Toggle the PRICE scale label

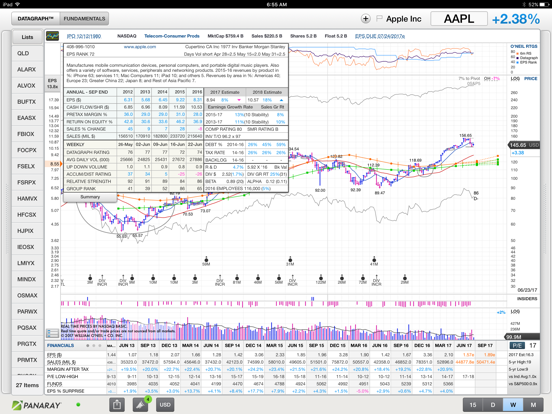coord(531,79)
